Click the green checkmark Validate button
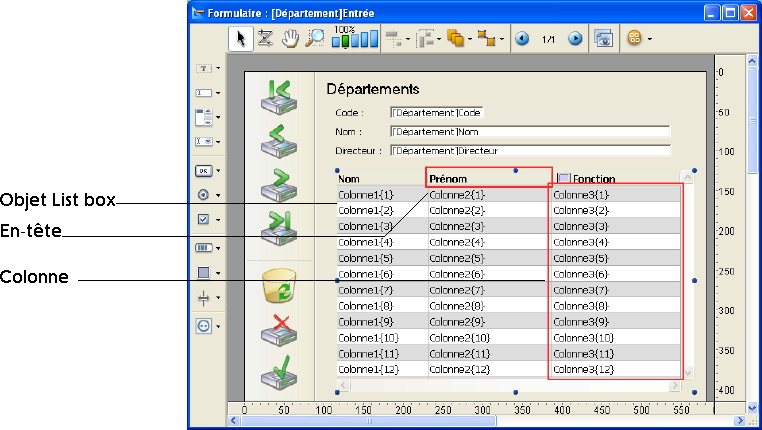This screenshot has height=430, width=762. [x=279, y=373]
